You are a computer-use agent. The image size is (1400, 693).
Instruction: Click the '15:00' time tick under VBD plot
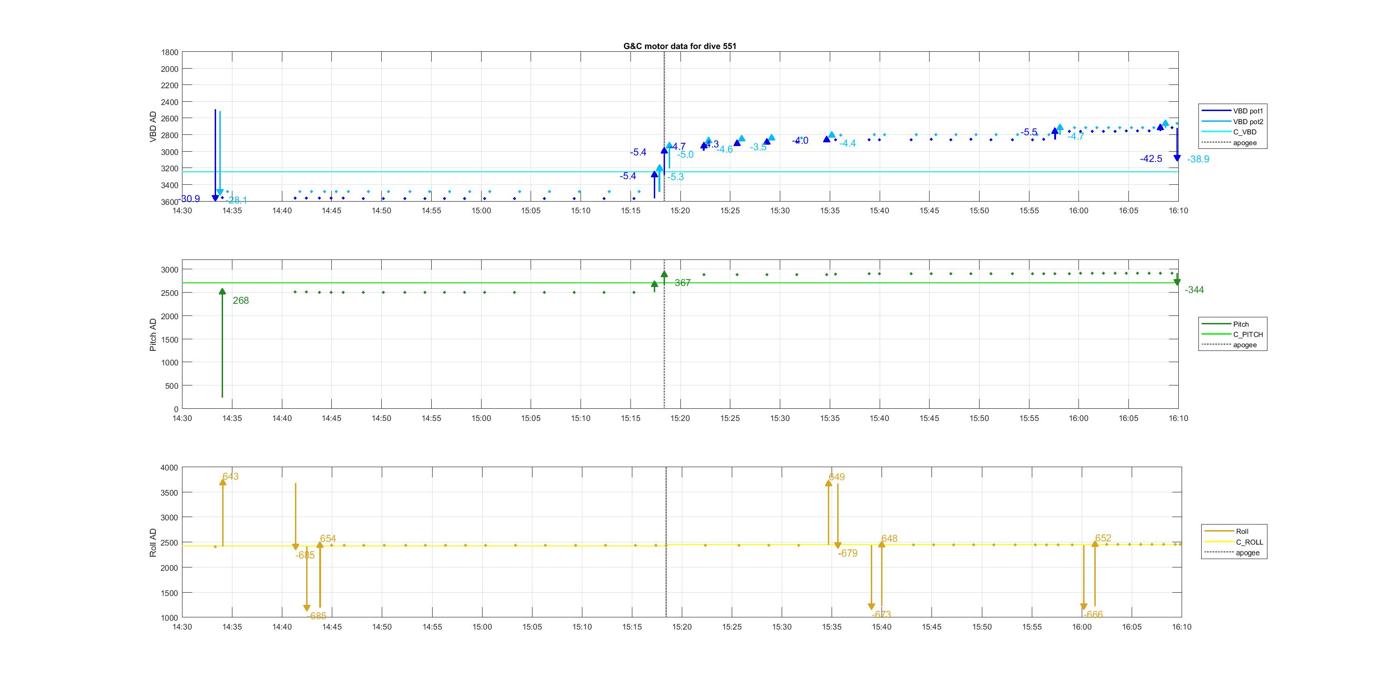coord(481,210)
